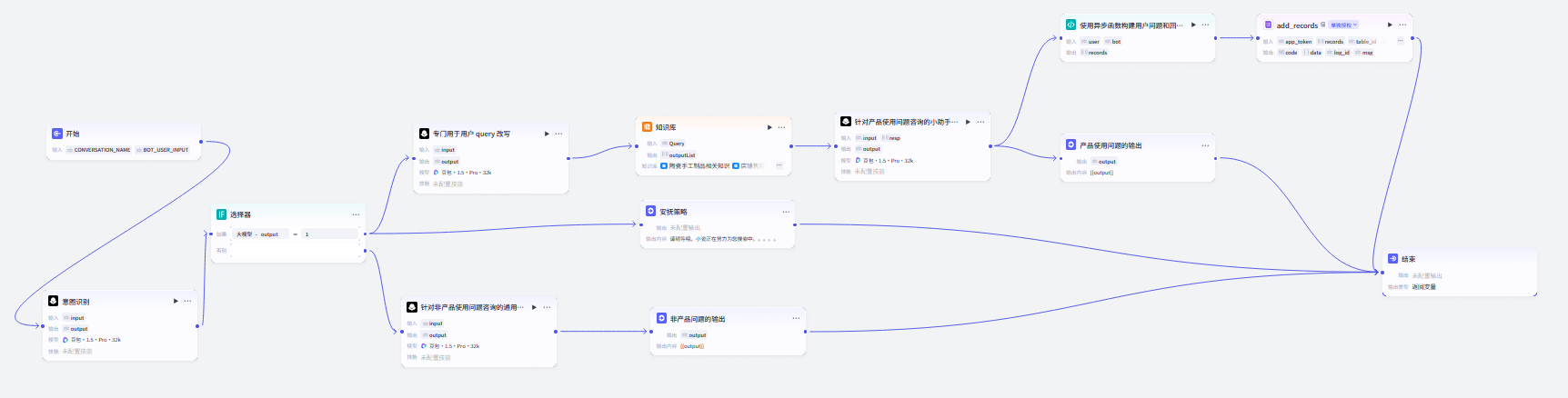Click the 意图识别 LLM node icon
1568x398 pixels.
point(54,301)
